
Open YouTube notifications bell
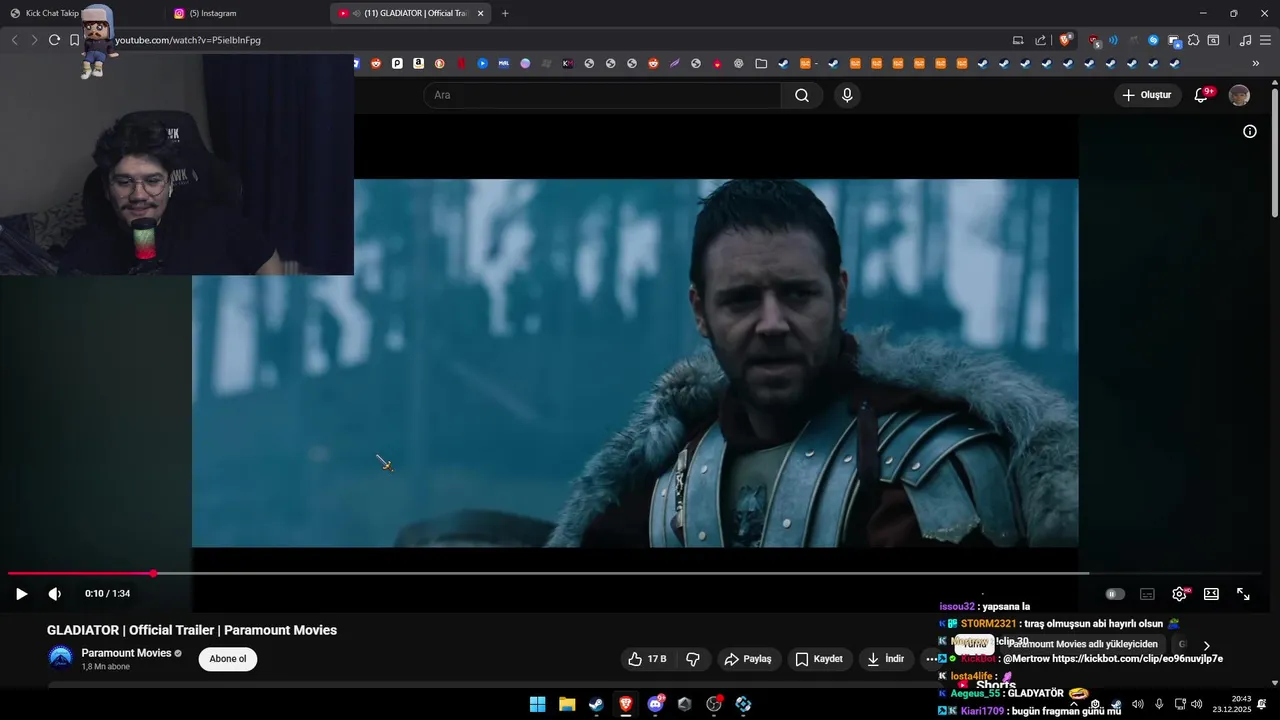point(1202,95)
